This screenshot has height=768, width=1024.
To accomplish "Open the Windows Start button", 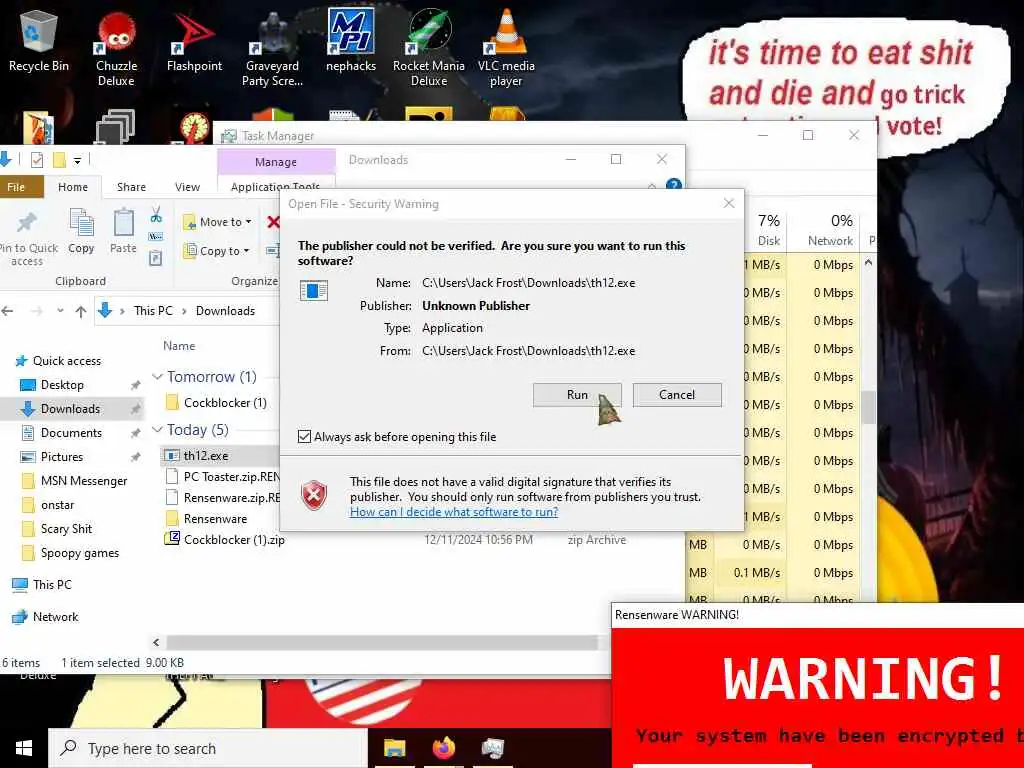I will (x=24, y=748).
